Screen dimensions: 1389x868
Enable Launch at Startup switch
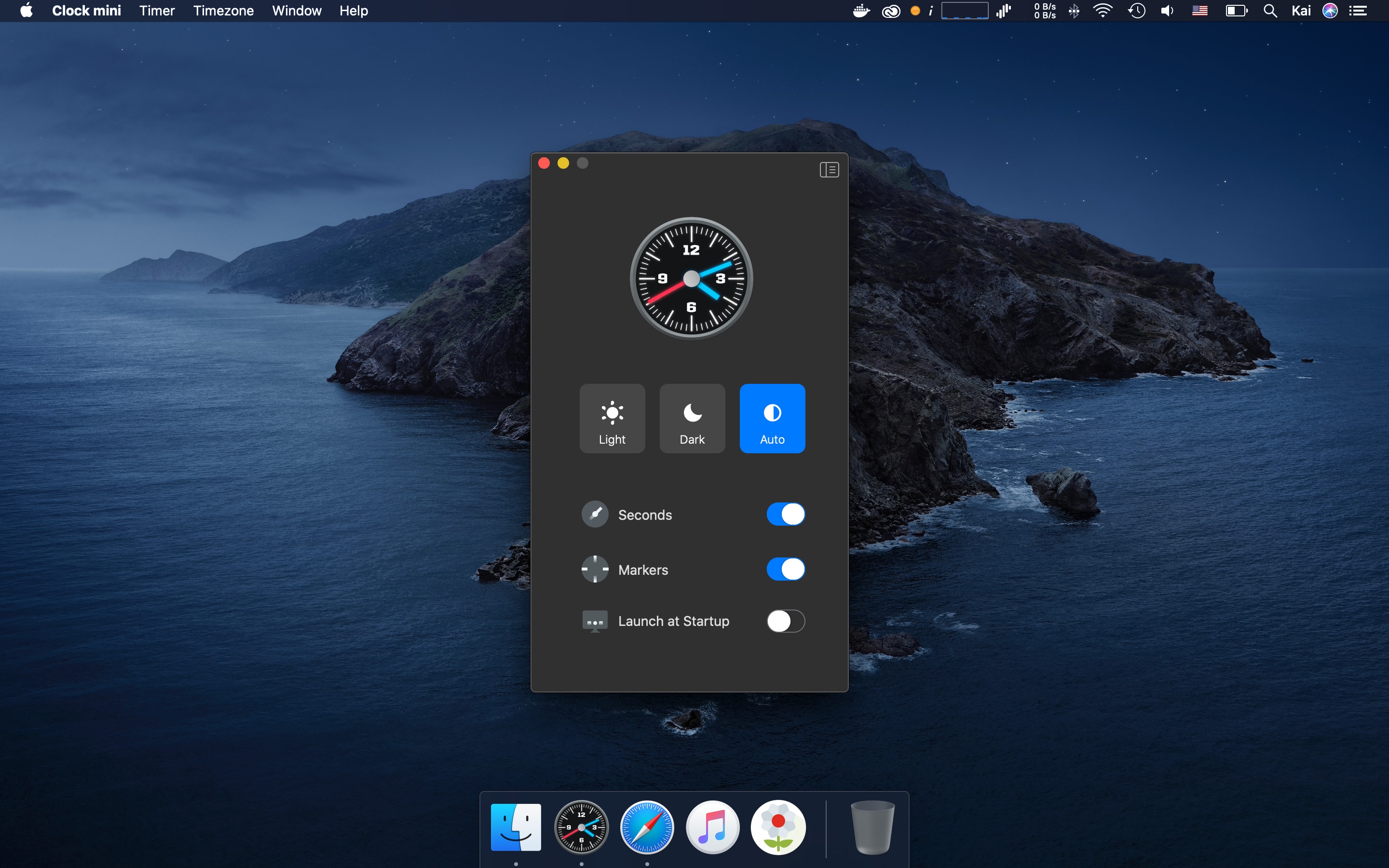pos(785,621)
